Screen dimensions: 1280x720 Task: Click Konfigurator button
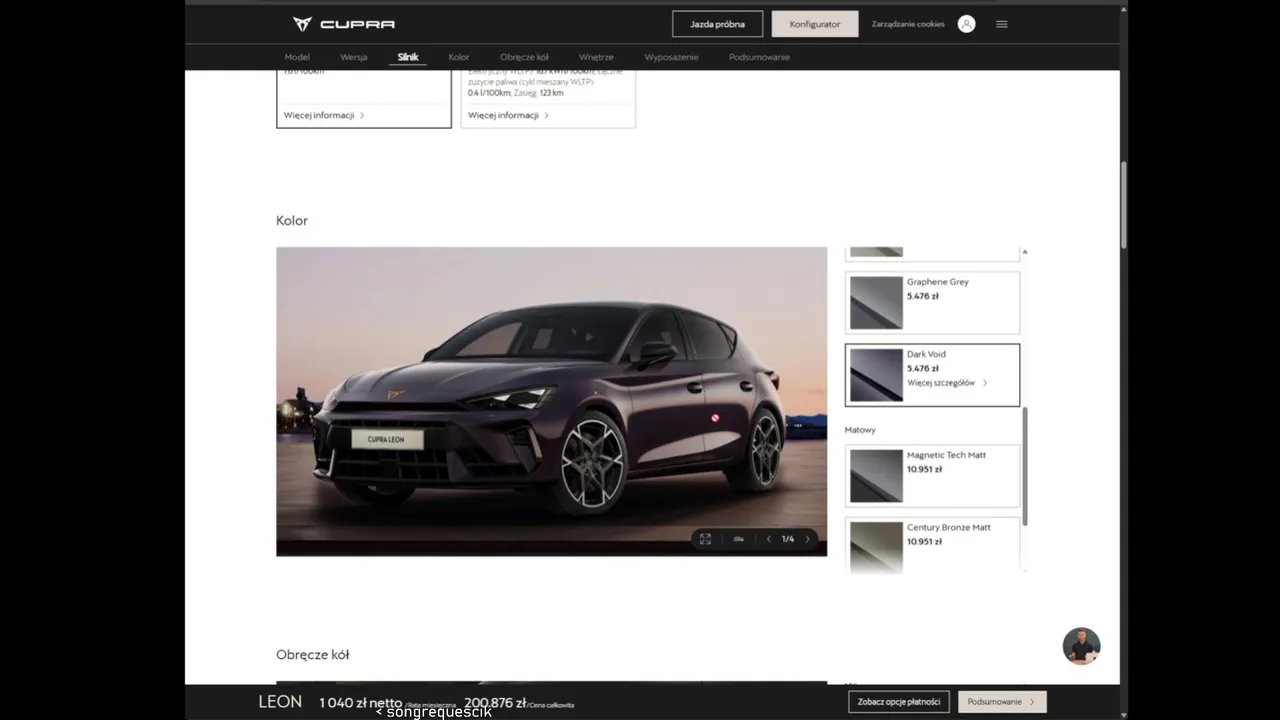click(815, 24)
